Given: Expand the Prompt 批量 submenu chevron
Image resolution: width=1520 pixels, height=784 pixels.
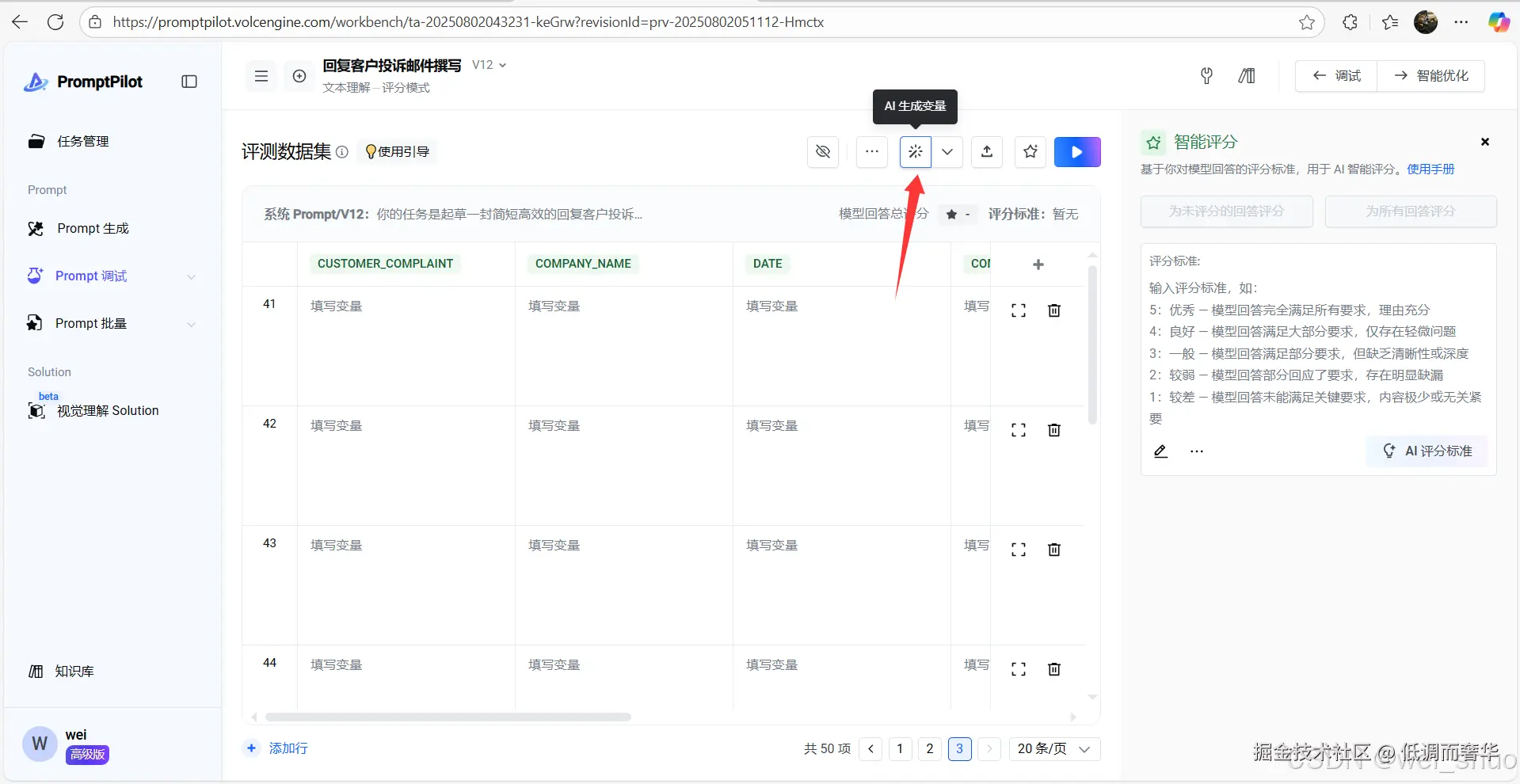Looking at the screenshot, I should 191,324.
